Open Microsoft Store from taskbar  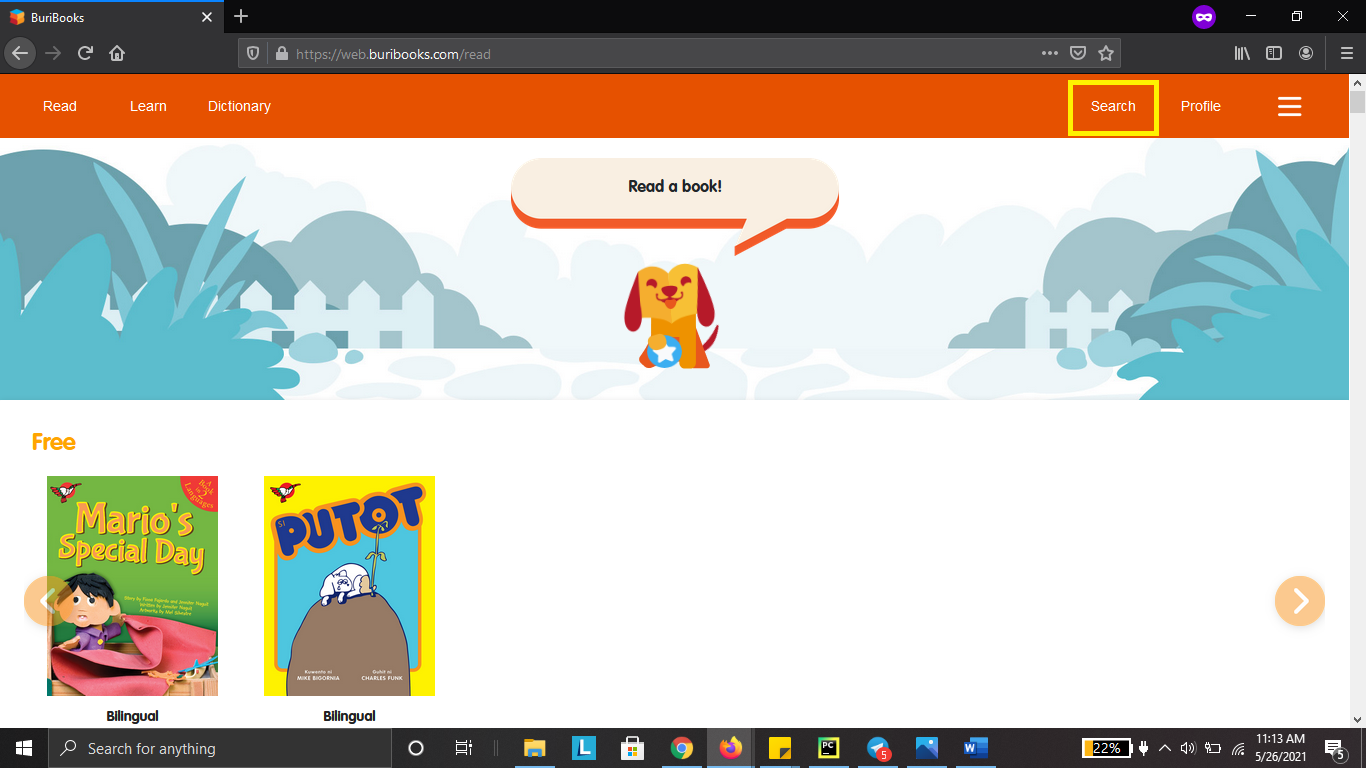pyautogui.click(x=632, y=748)
